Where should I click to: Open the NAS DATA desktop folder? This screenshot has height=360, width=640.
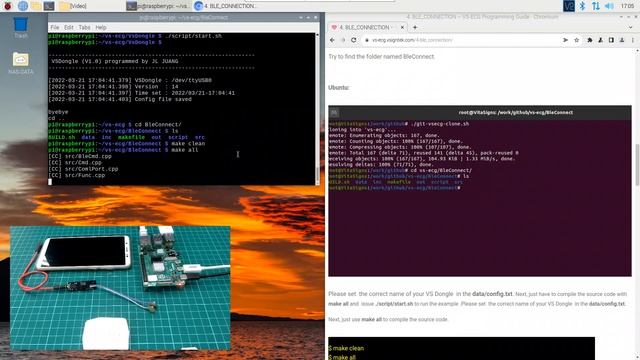(x=21, y=63)
